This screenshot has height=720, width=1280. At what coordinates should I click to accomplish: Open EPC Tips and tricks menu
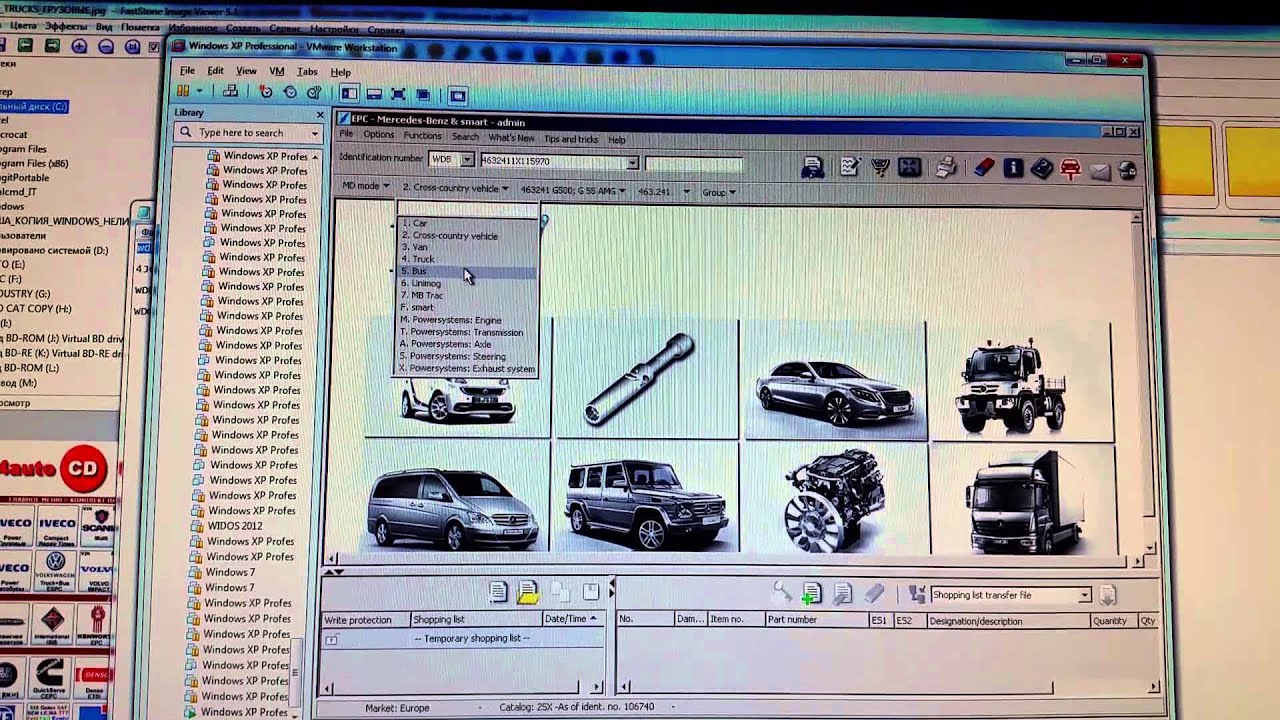(x=571, y=139)
